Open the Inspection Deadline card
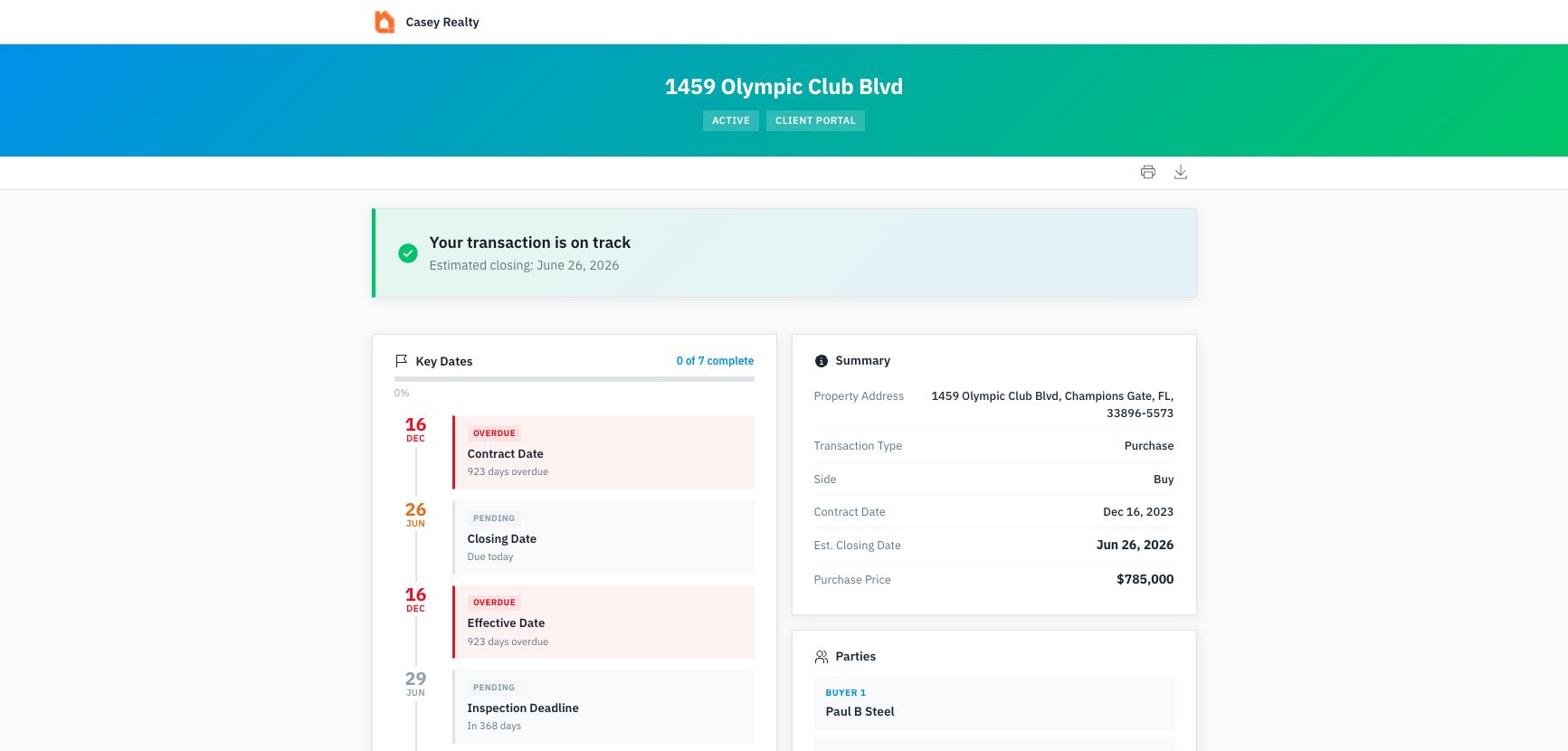 (603, 707)
